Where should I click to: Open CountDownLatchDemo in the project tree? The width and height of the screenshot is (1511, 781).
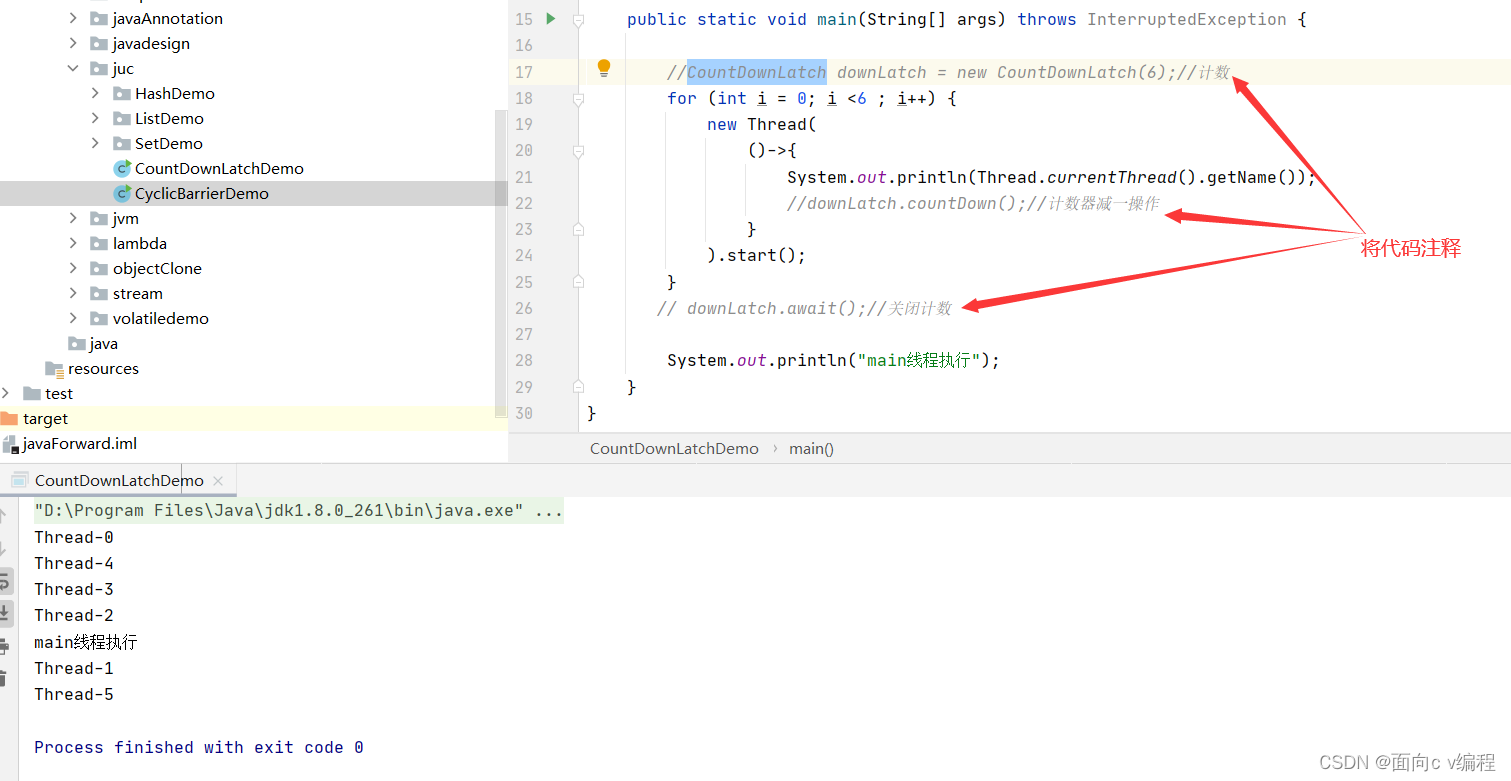tap(219, 168)
